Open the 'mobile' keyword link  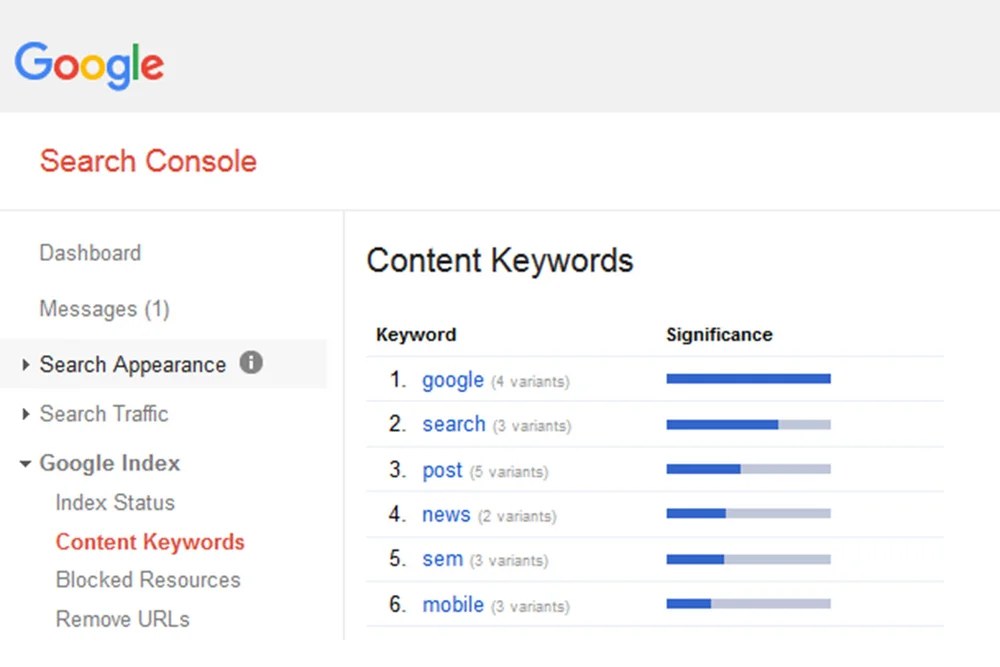pos(453,604)
